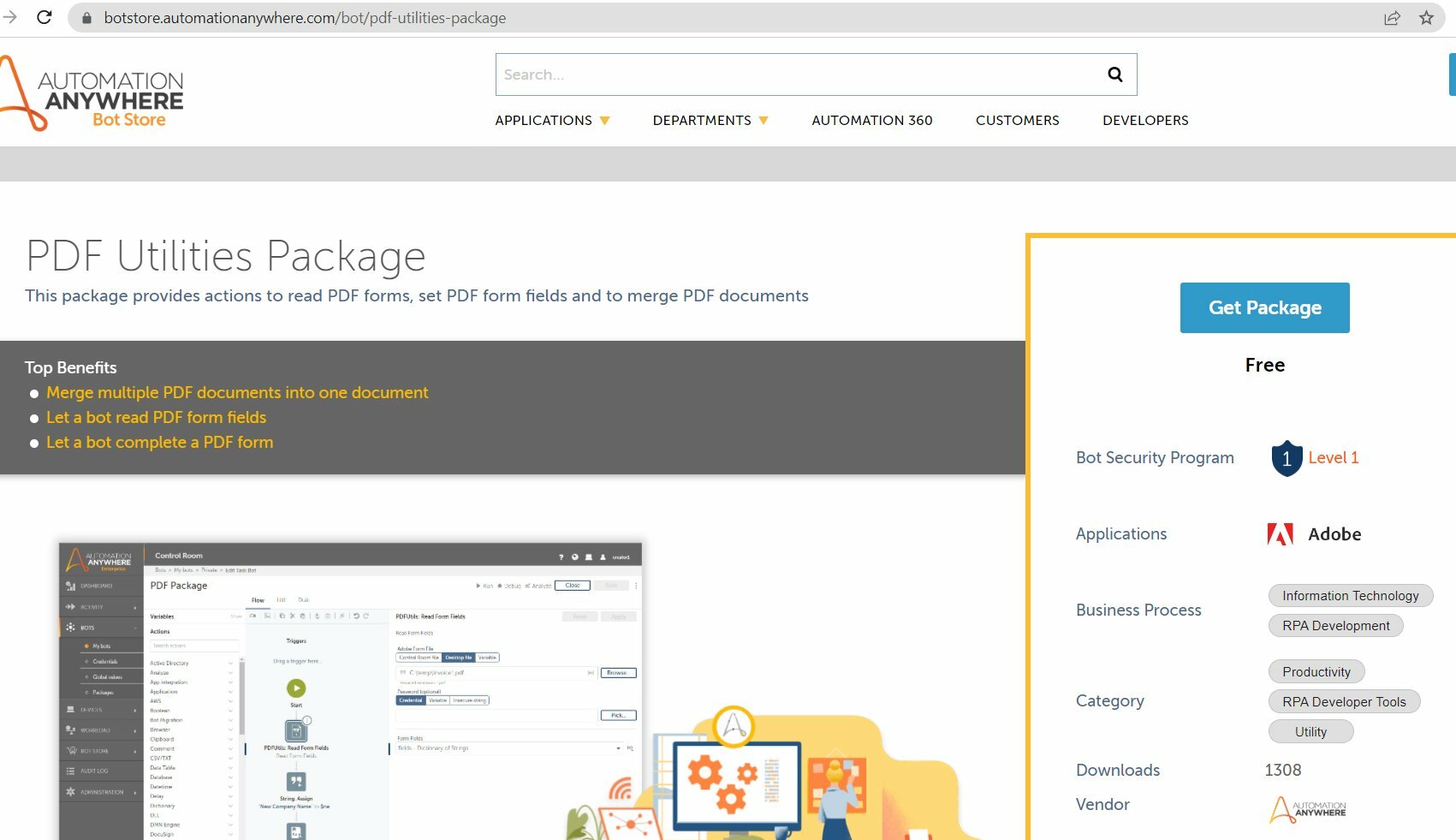Click the browser reload icon
This screenshot has width=1456, height=840.
click(45, 17)
